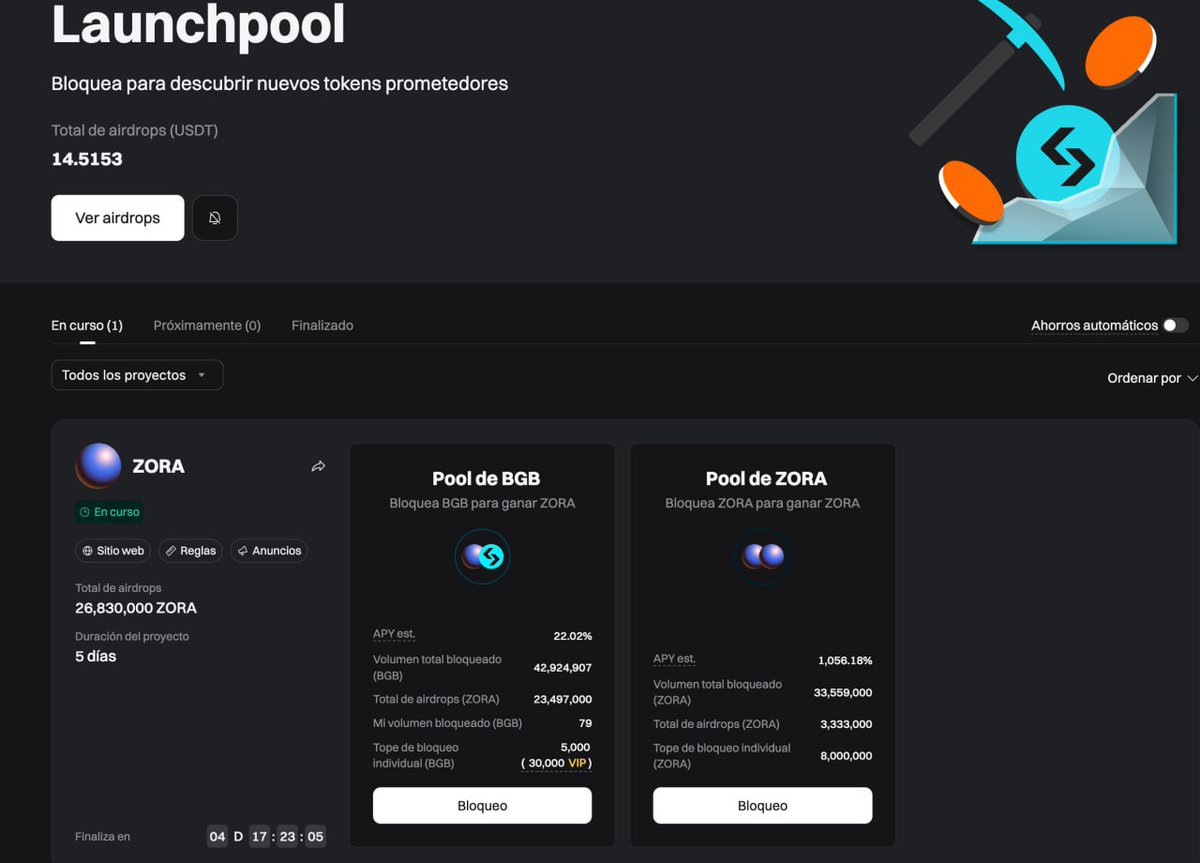Screen dimensions: 1200x863
Task: Click APY est. label in BGB pool
Action: pyautogui.click(x=394, y=634)
